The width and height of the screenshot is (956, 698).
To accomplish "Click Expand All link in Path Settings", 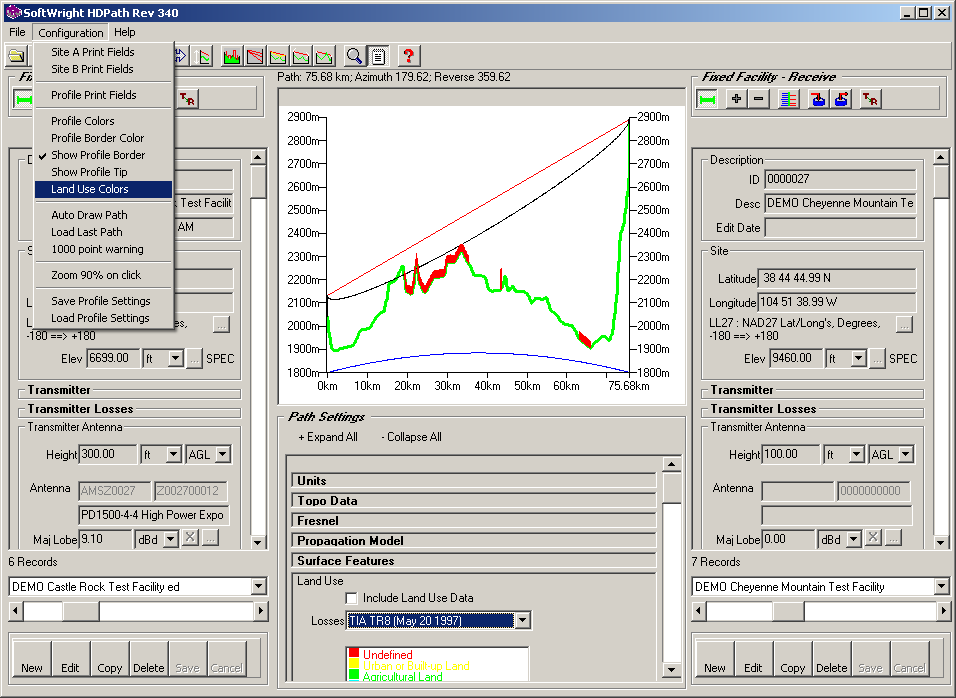I will [x=328, y=437].
